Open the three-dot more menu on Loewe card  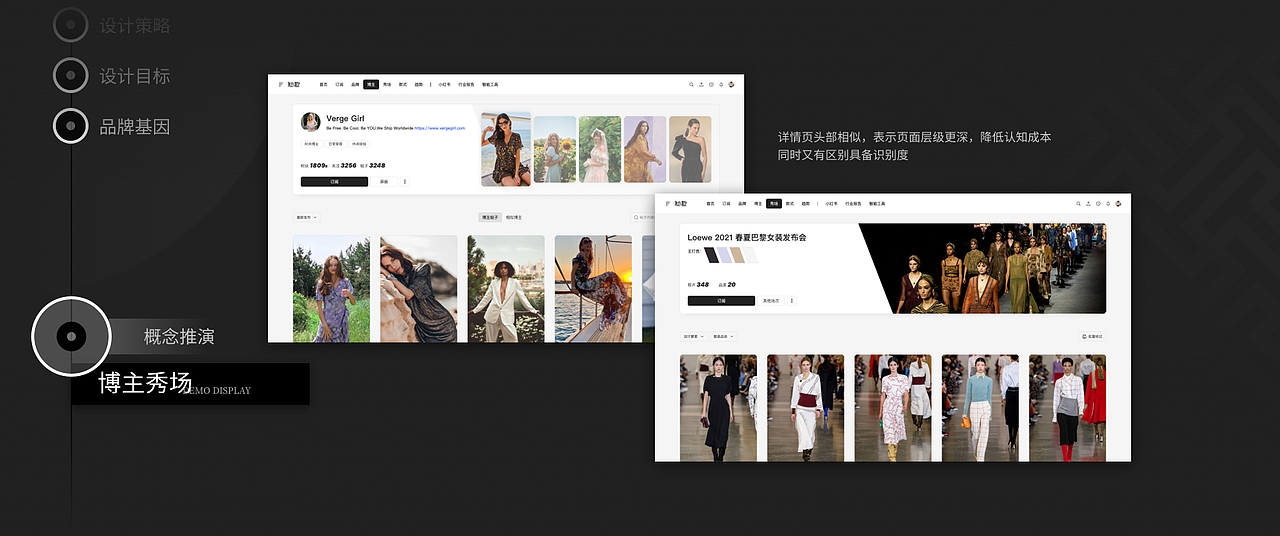(x=792, y=301)
